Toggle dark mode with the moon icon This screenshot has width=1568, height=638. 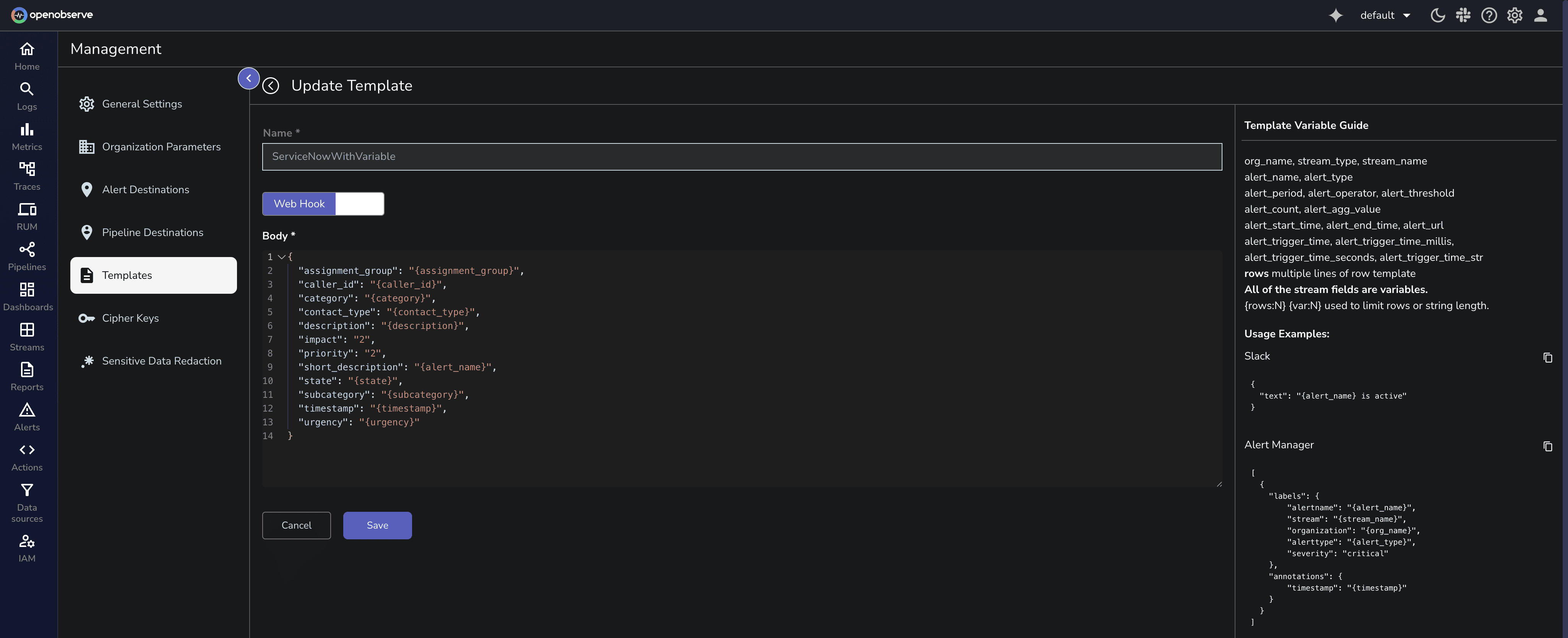[x=1438, y=15]
